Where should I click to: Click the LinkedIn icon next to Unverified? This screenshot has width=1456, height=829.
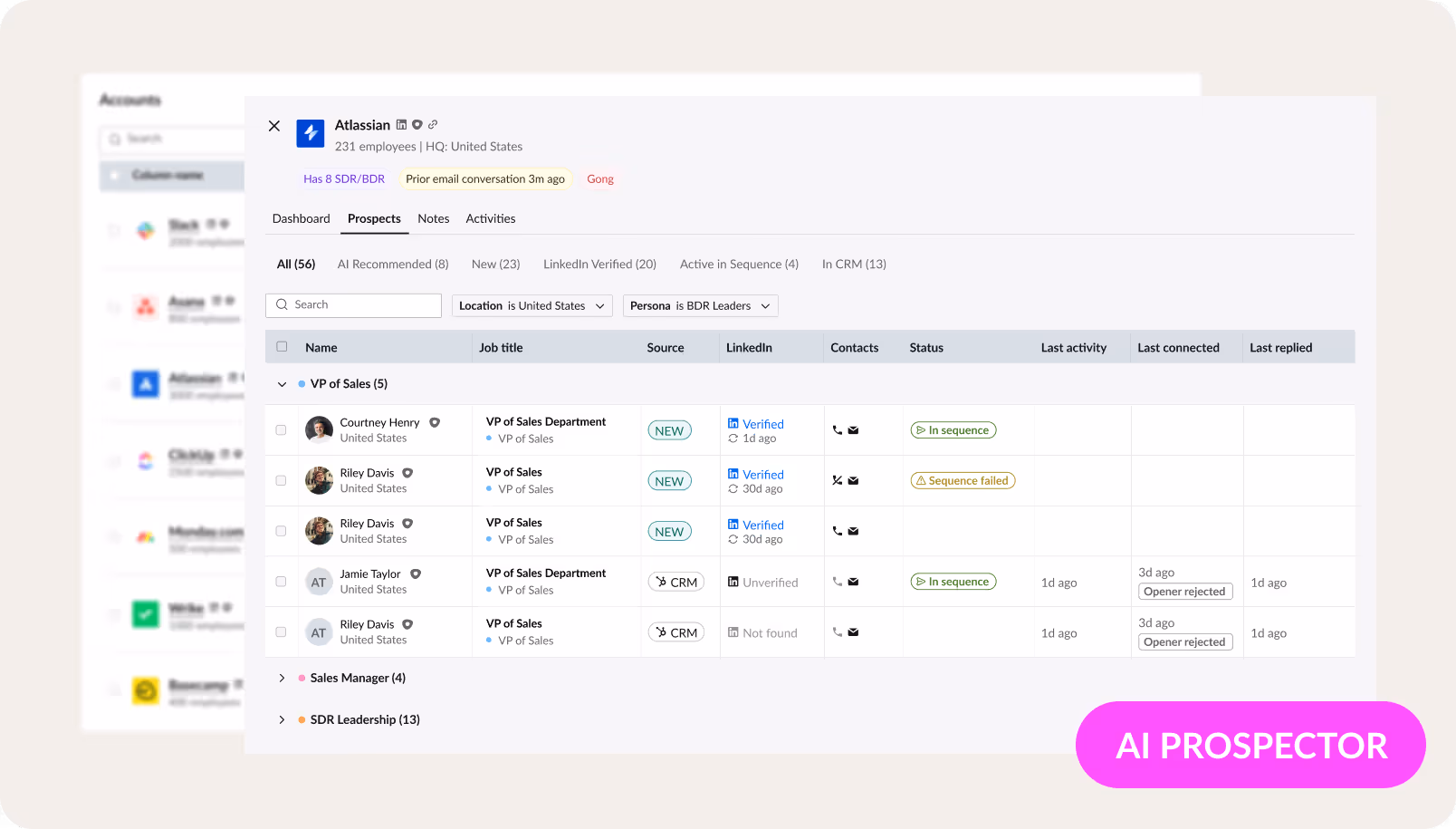point(733,582)
